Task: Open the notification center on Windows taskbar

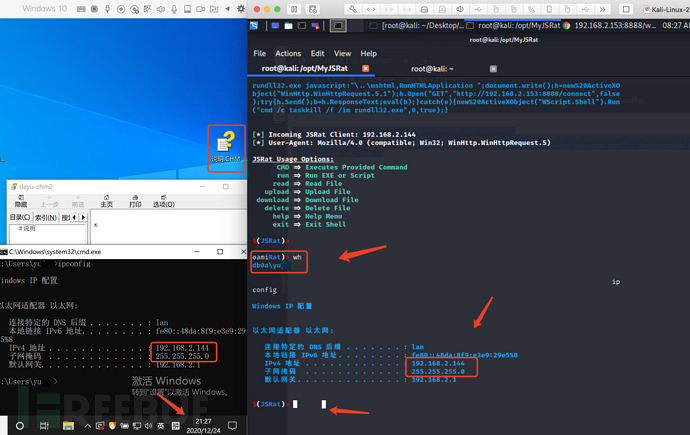Action: tap(232, 425)
